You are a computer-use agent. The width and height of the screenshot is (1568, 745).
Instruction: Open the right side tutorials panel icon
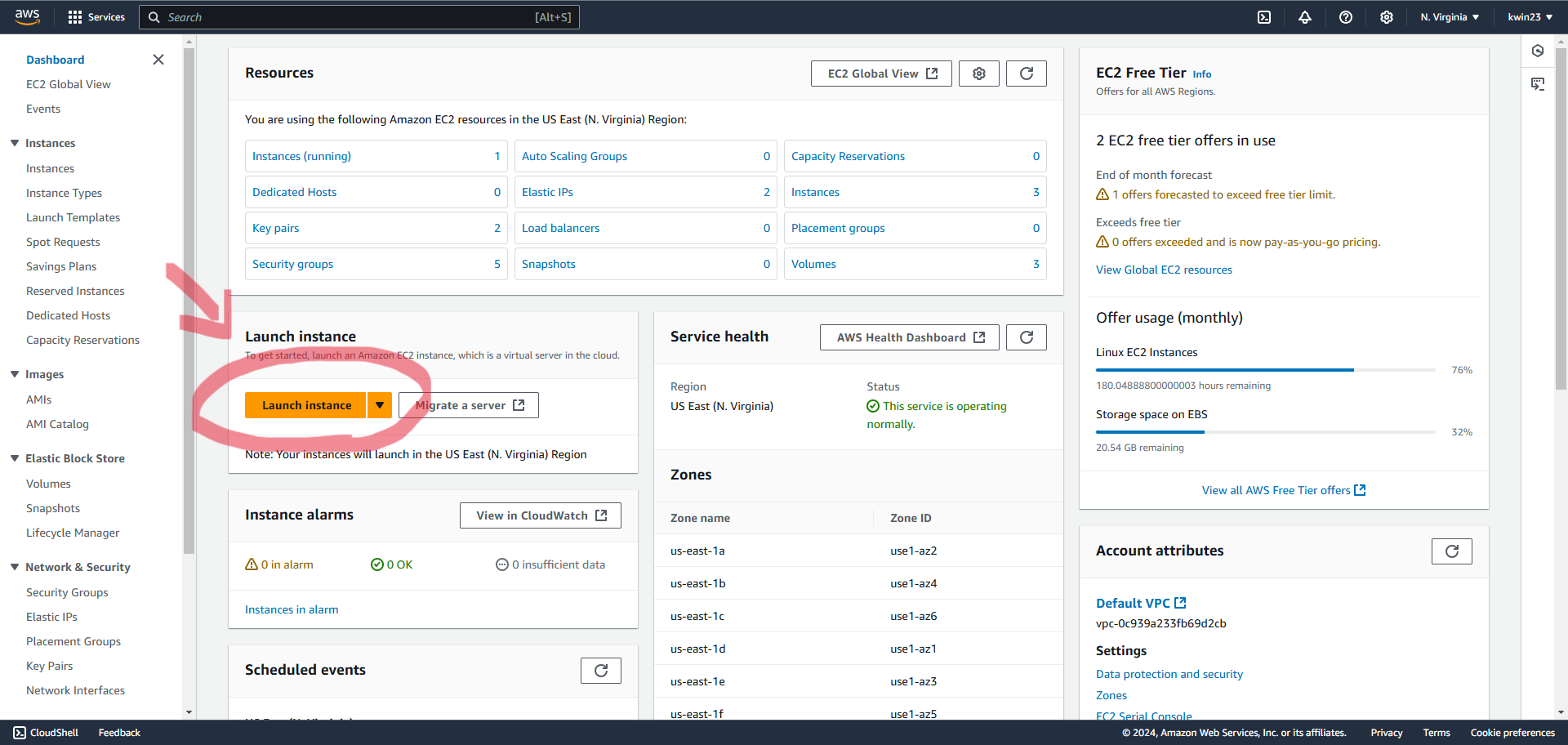coord(1538,84)
